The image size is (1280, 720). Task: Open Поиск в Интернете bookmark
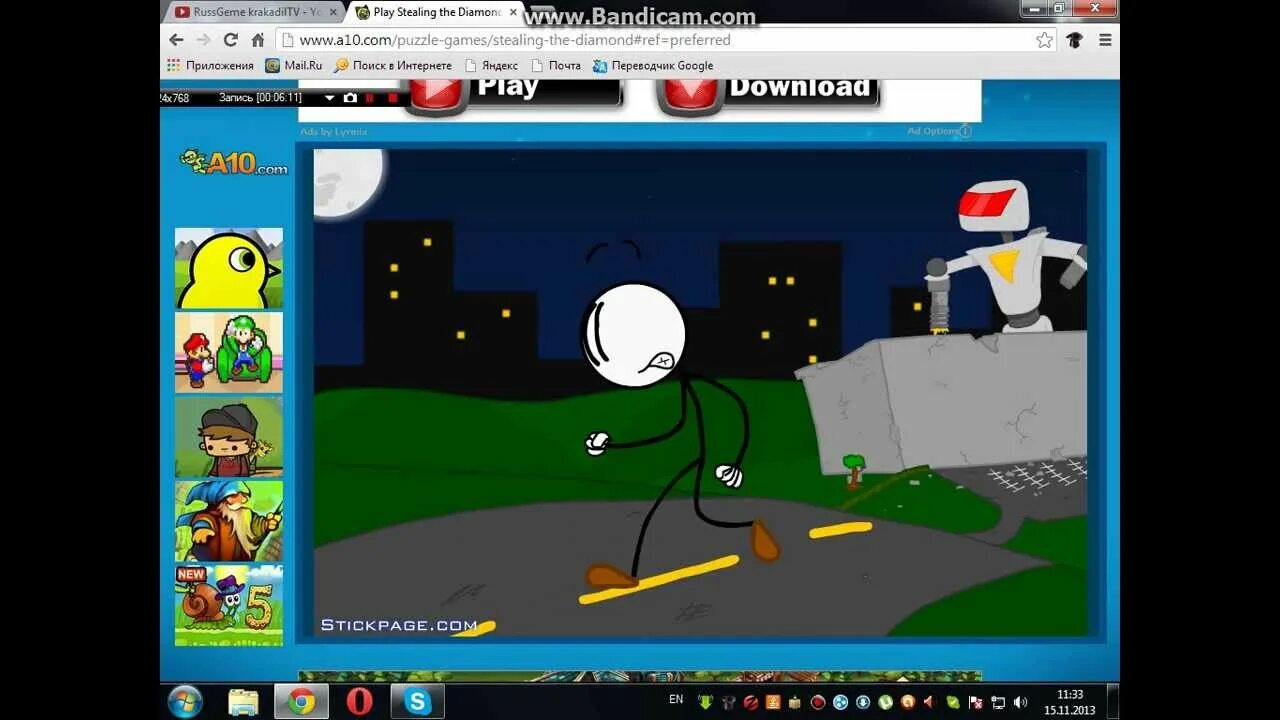tap(393, 66)
